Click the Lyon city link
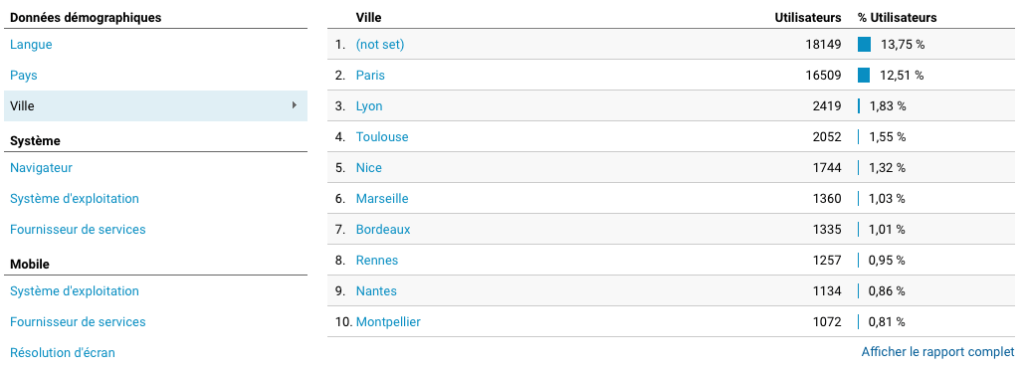Image resolution: width=1024 pixels, height=369 pixels. [x=369, y=106]
